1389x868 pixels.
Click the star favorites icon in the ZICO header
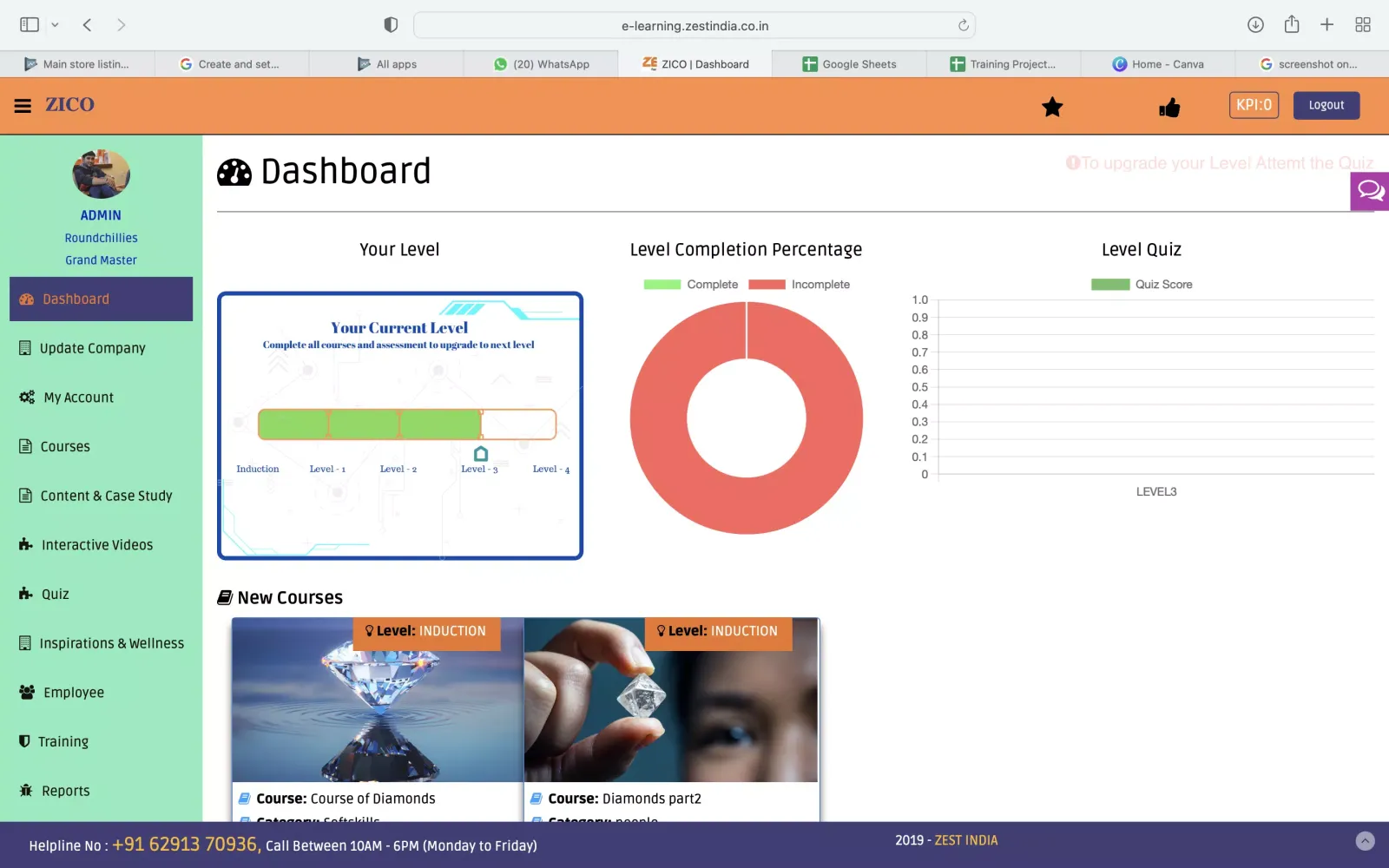(1052, 107)
